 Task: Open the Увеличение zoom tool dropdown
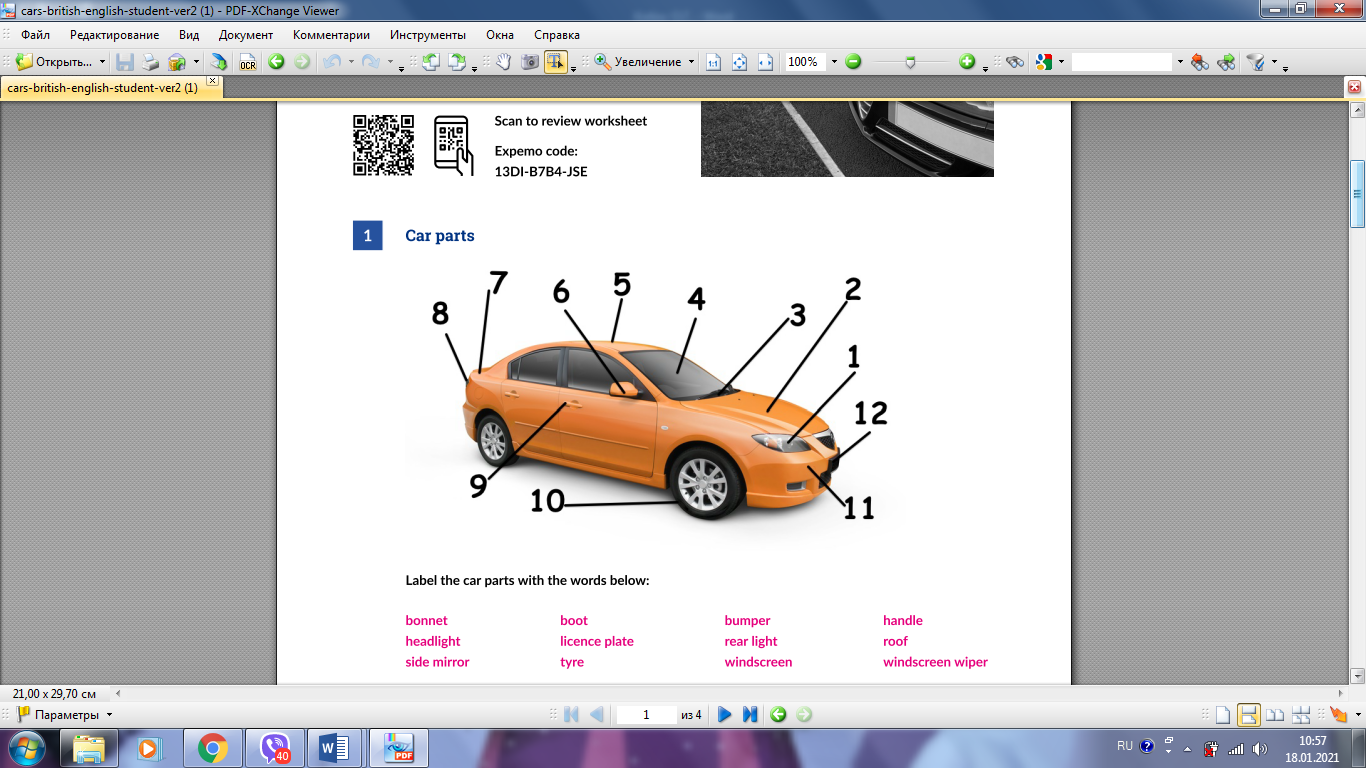(691, 62)
